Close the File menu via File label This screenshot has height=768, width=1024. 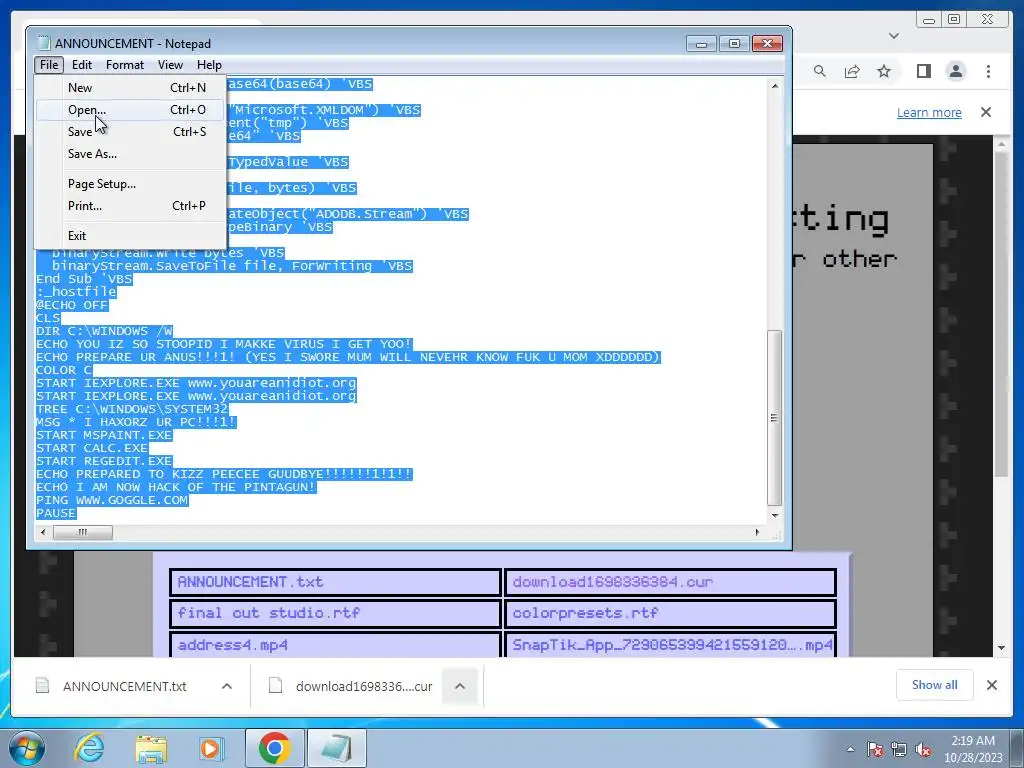49,65
